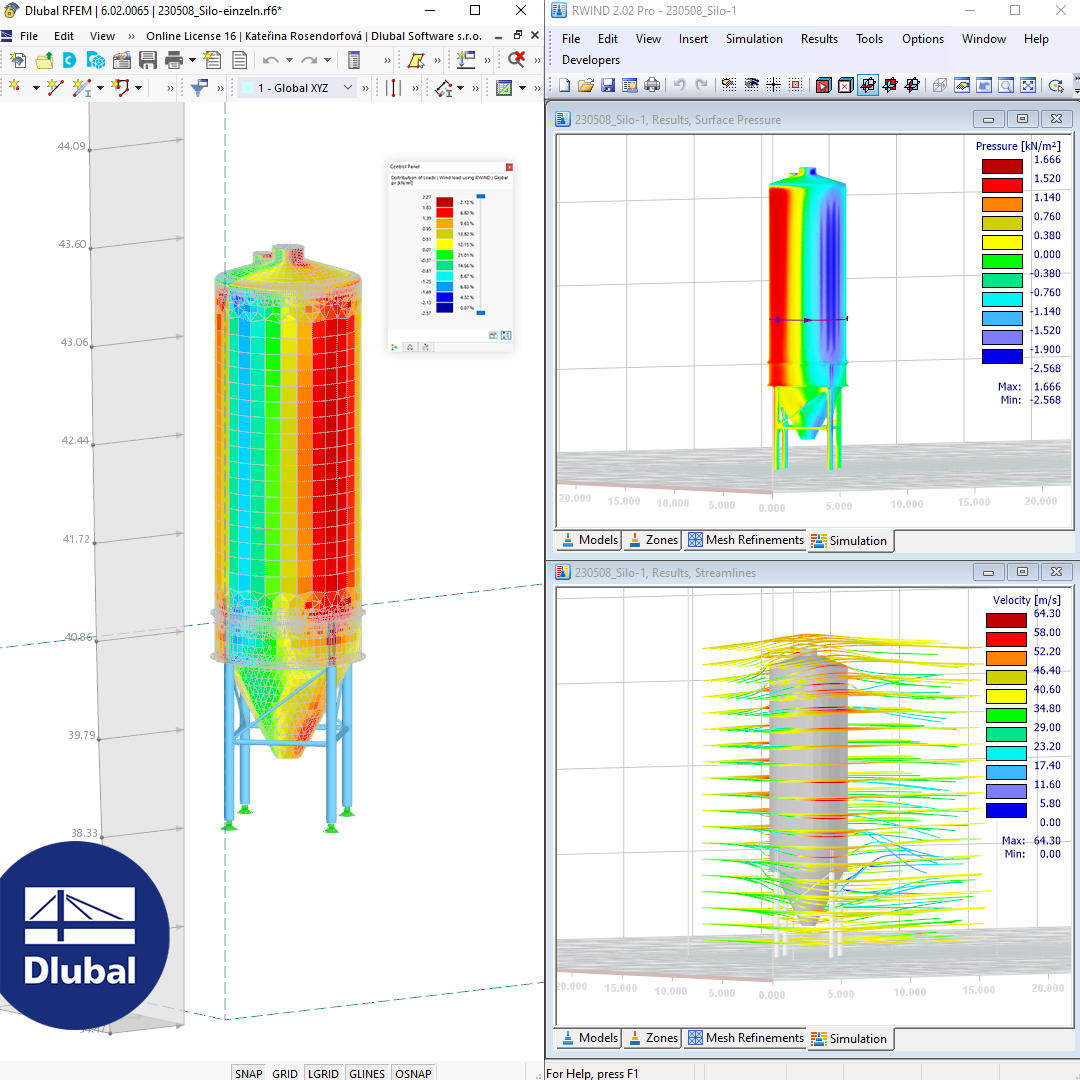Toggle GLINES in the RFEM status bar

(x=367, y=1073)
